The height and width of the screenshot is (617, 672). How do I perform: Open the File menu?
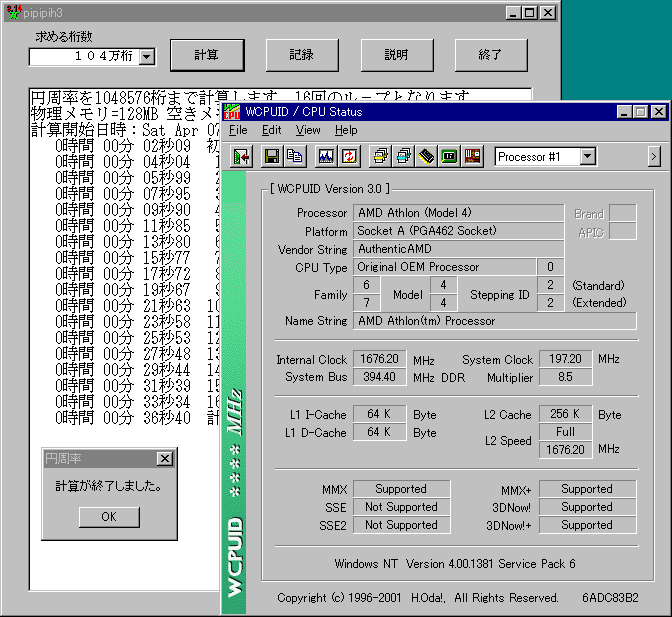click(x=238, y=130)
